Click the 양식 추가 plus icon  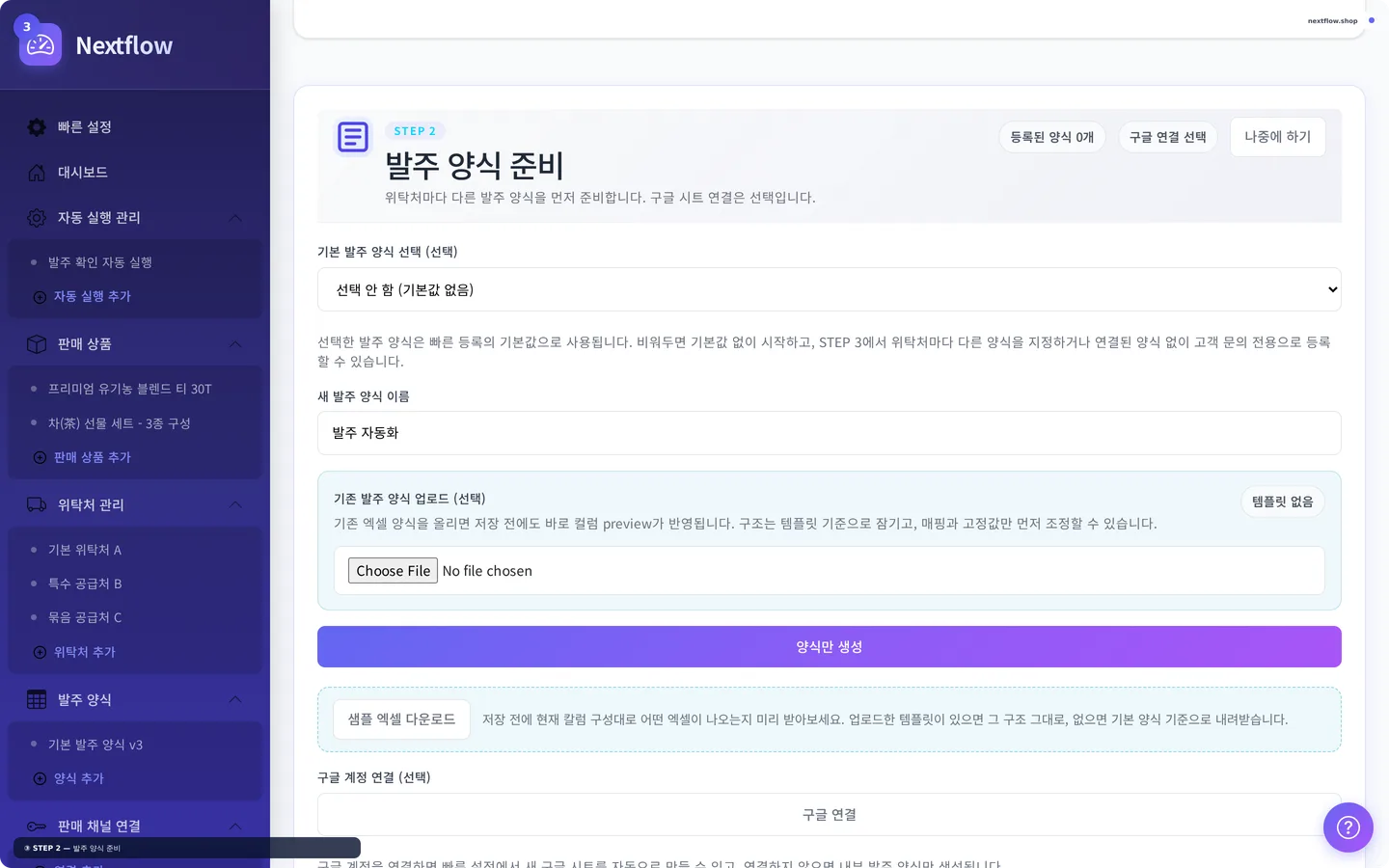tap(40, 778)
